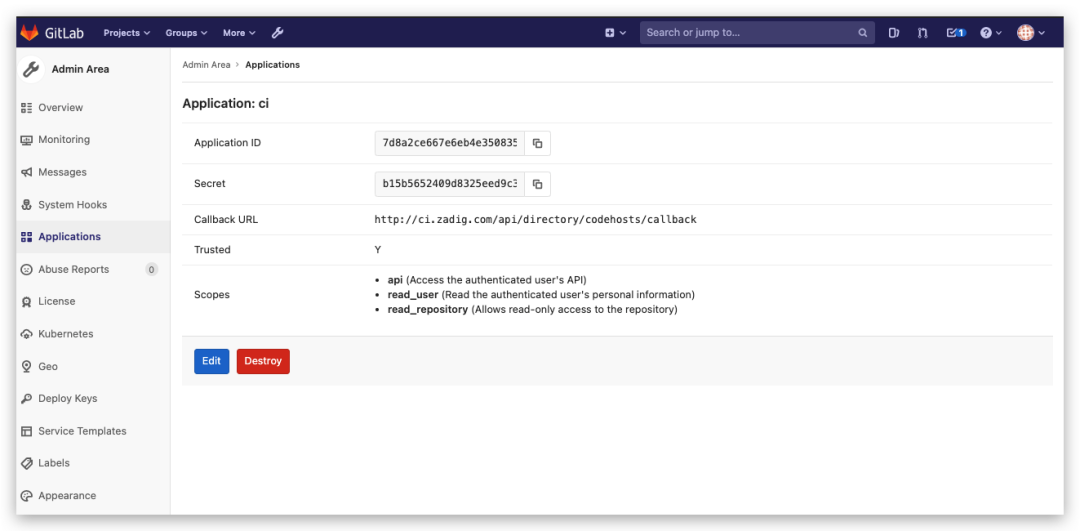Open License in the sidebar
The height and width of the screenshot is (531, 1080).
[x=93, y=301]
